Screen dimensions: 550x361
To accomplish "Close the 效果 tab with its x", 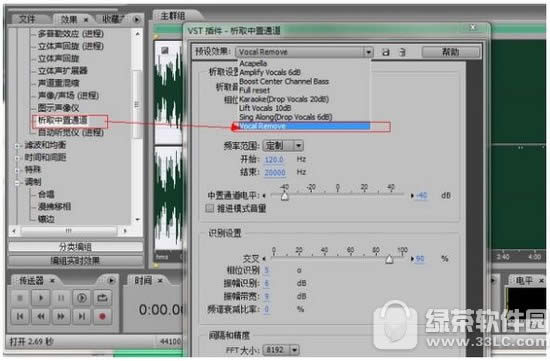I will click(86, 20).
